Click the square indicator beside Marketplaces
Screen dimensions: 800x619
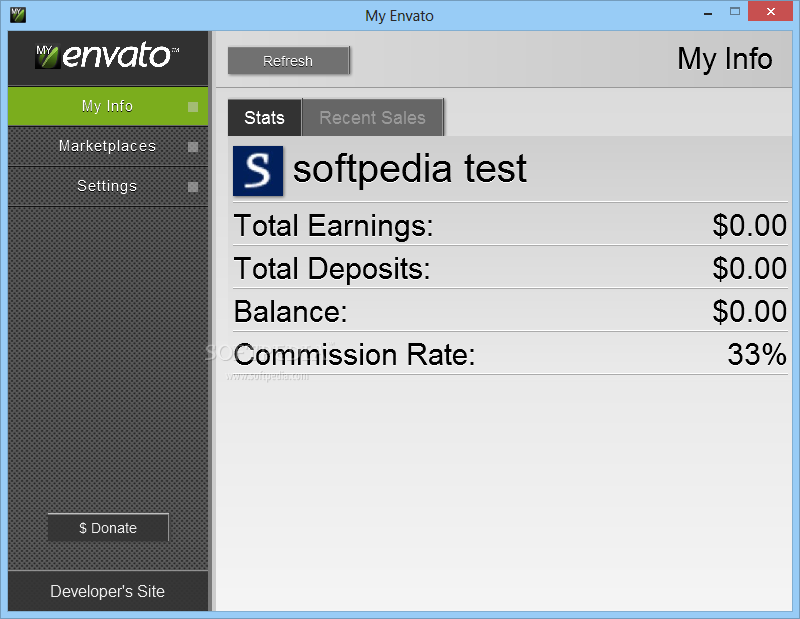pyautogui.click(x=193, y=147)
